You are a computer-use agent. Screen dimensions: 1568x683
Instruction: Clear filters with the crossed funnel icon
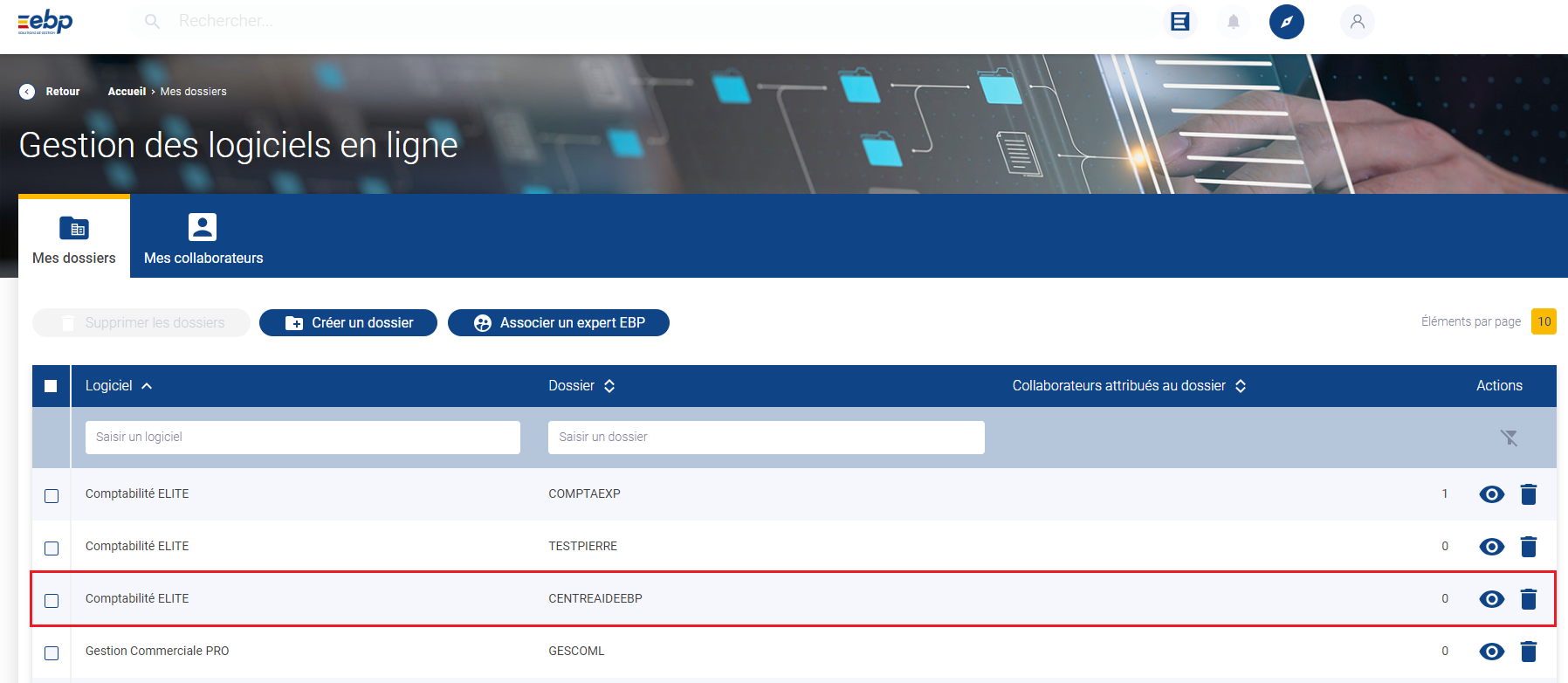coord(1509,438)
